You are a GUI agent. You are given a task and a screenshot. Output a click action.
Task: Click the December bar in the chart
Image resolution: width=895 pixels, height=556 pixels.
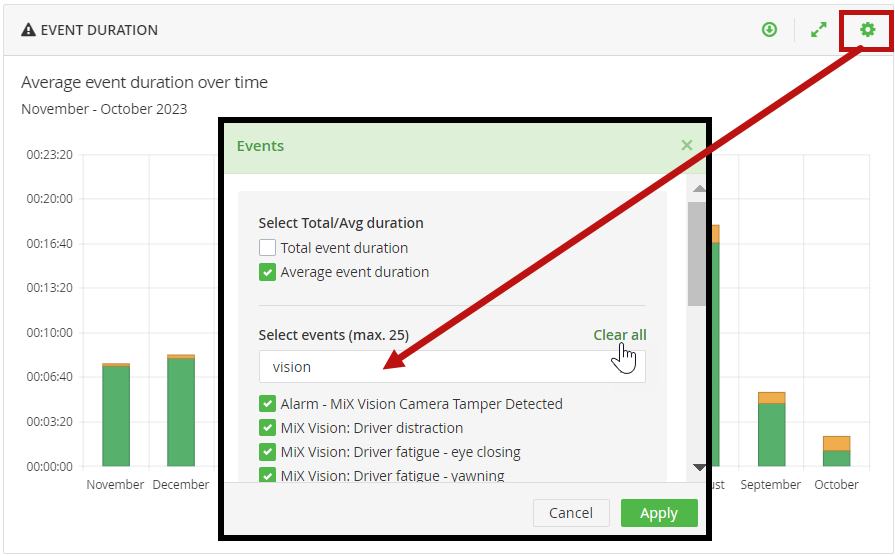(x=181, y=410)
